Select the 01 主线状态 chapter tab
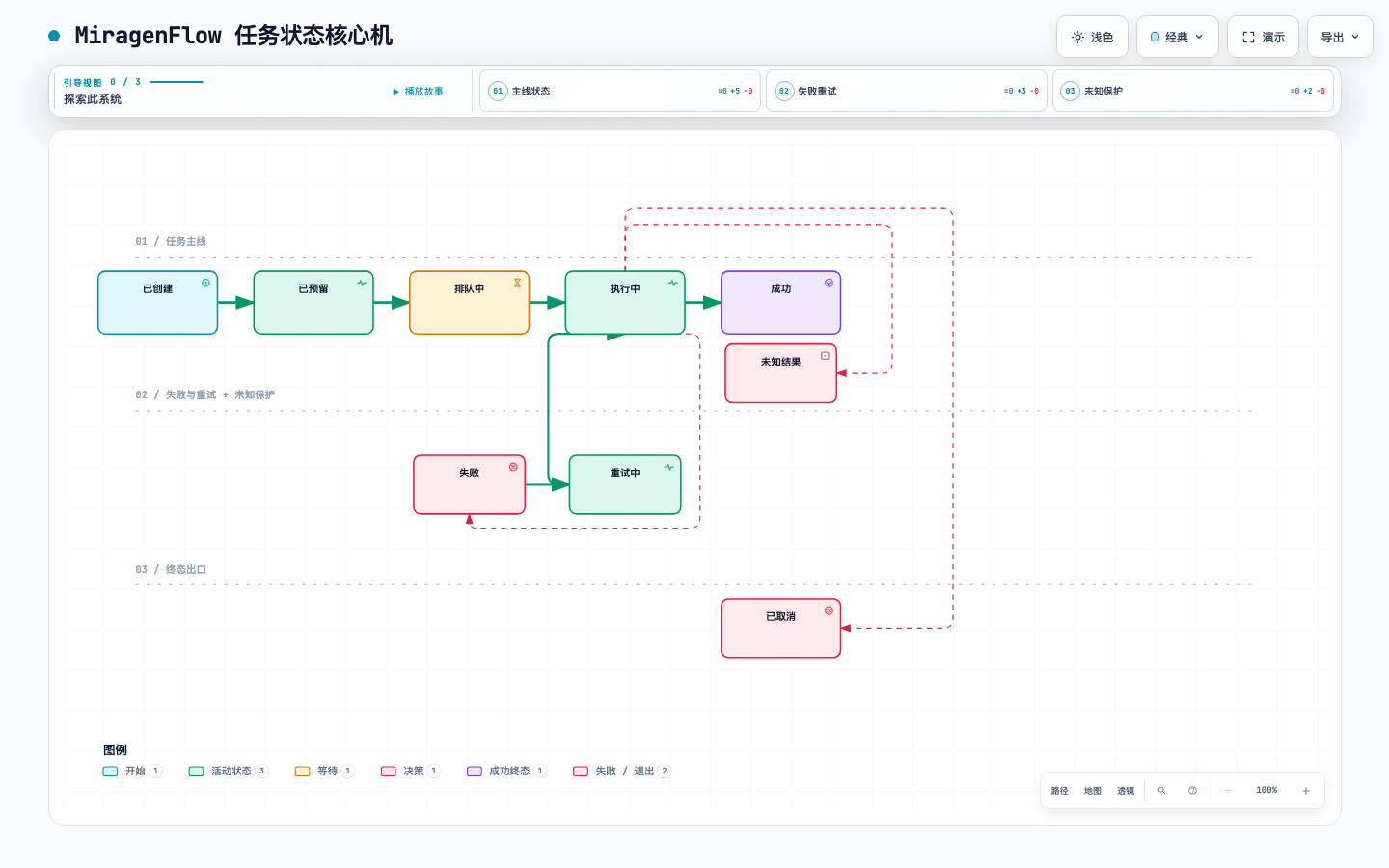This screenshot has height=868, width=1389. click(620, 91)
